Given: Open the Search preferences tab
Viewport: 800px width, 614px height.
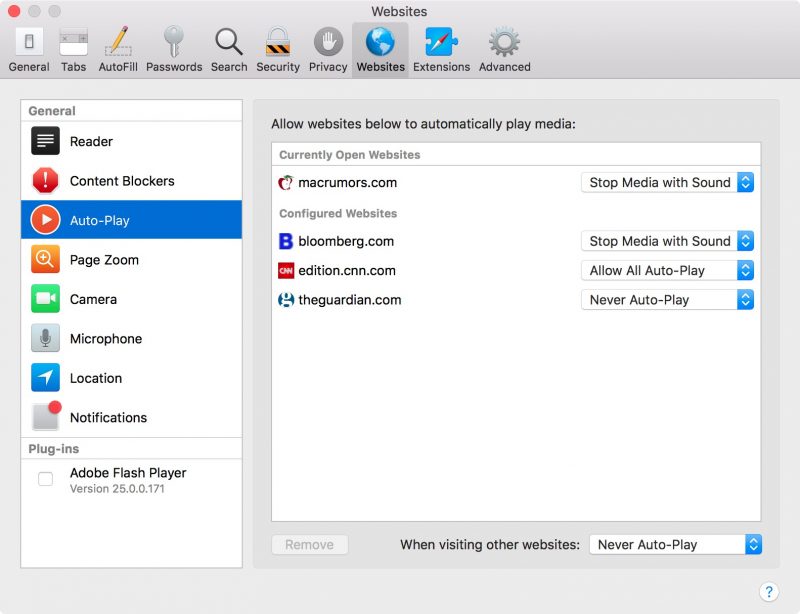Looking at the screenshot, I should (229, 50).
